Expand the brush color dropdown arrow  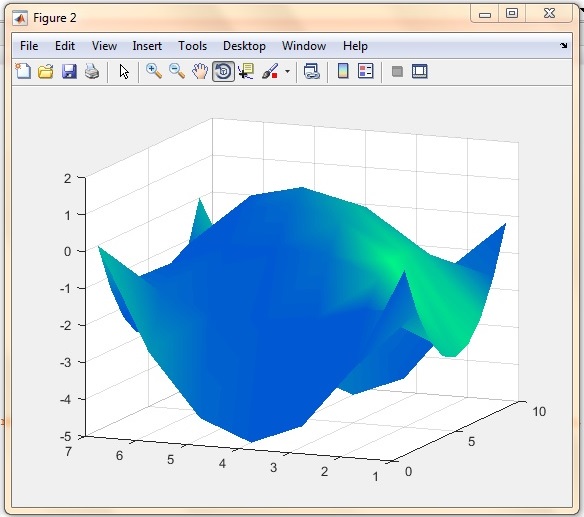287,71
